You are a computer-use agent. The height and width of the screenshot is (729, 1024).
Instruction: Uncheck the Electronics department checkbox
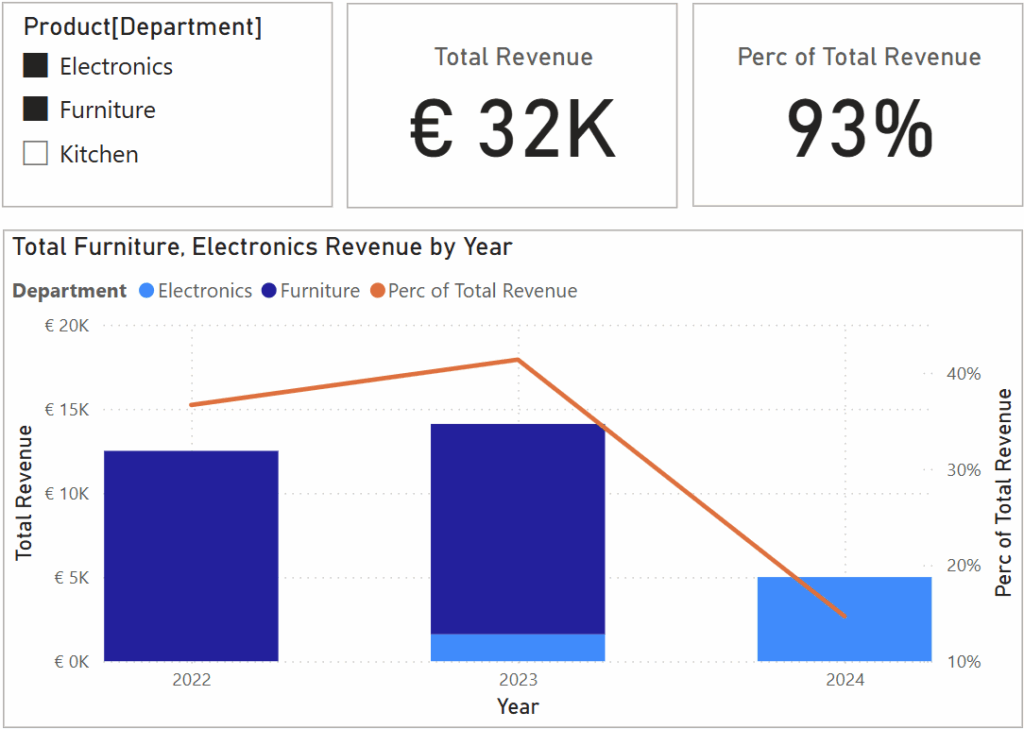pyautogui.click(x=36, y=67)
